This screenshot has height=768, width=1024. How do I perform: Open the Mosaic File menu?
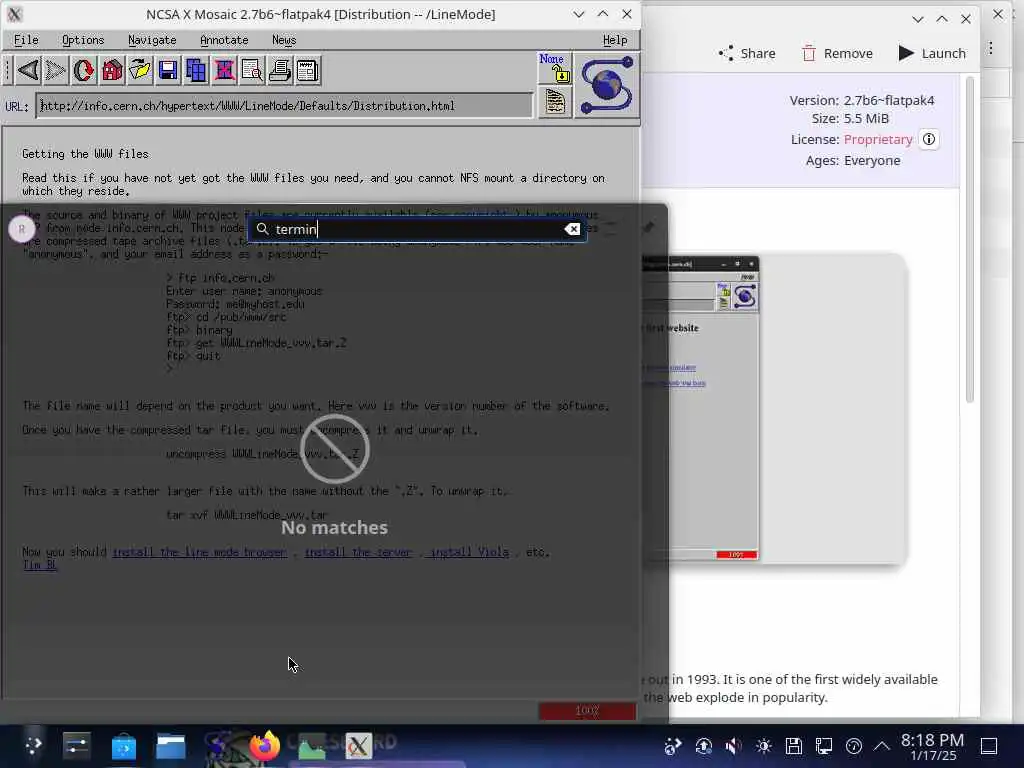pos(26,40)
